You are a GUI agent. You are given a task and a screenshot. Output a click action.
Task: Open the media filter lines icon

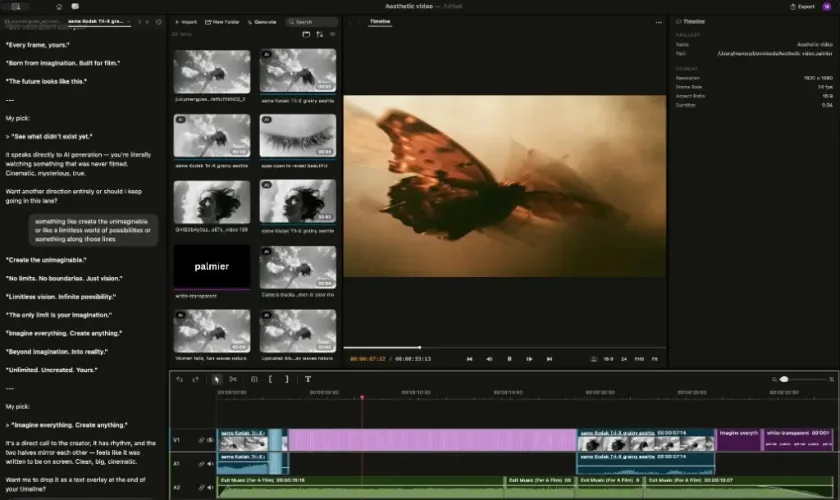(333, 34)
